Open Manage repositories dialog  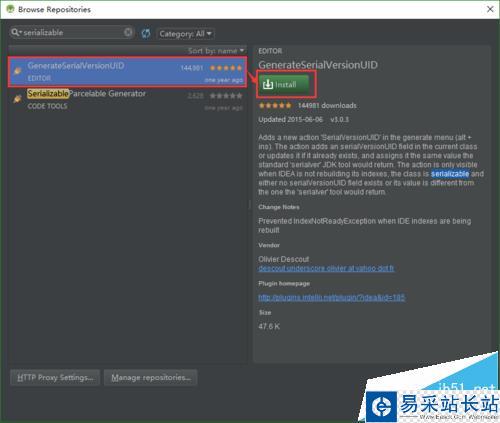tap(151, 377)
